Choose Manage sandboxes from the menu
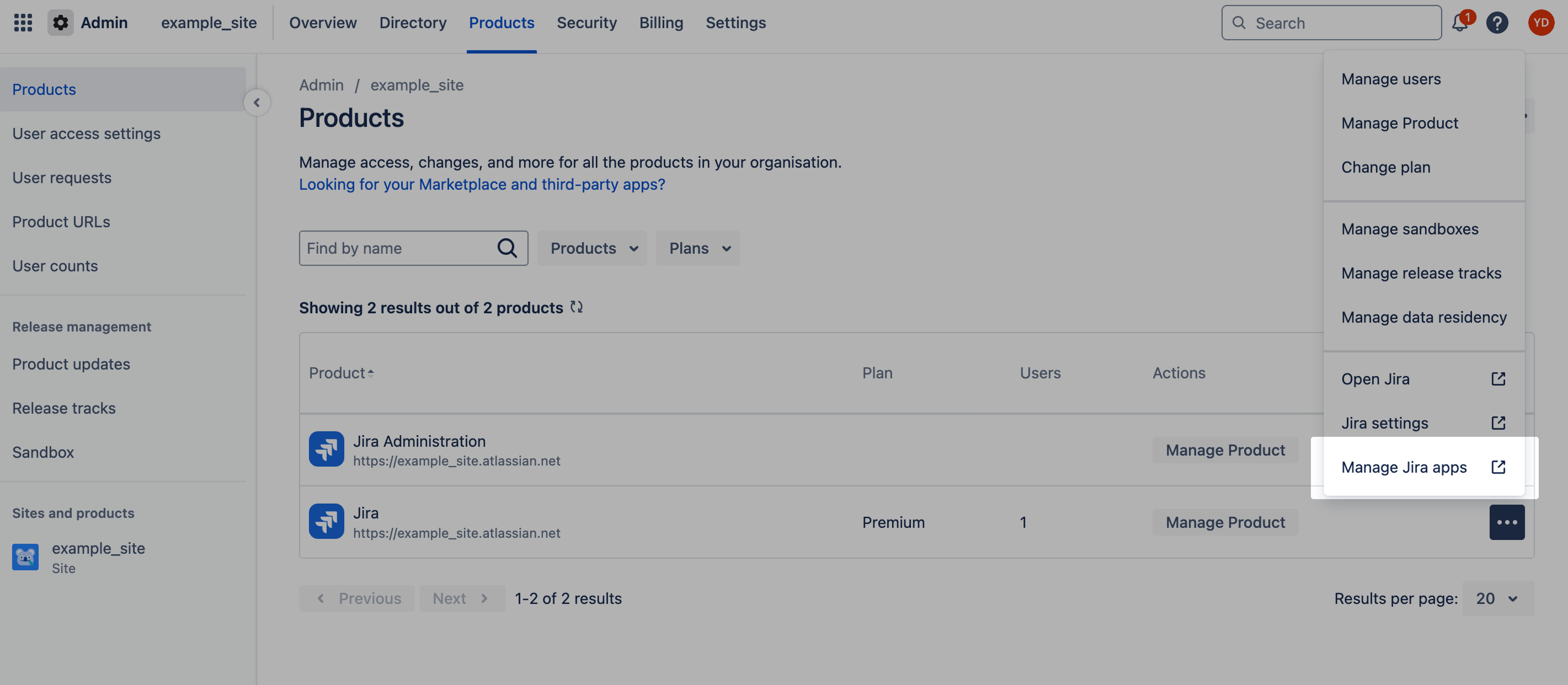Viewport: 1568px width, 685px height. tap(1424, 229)
